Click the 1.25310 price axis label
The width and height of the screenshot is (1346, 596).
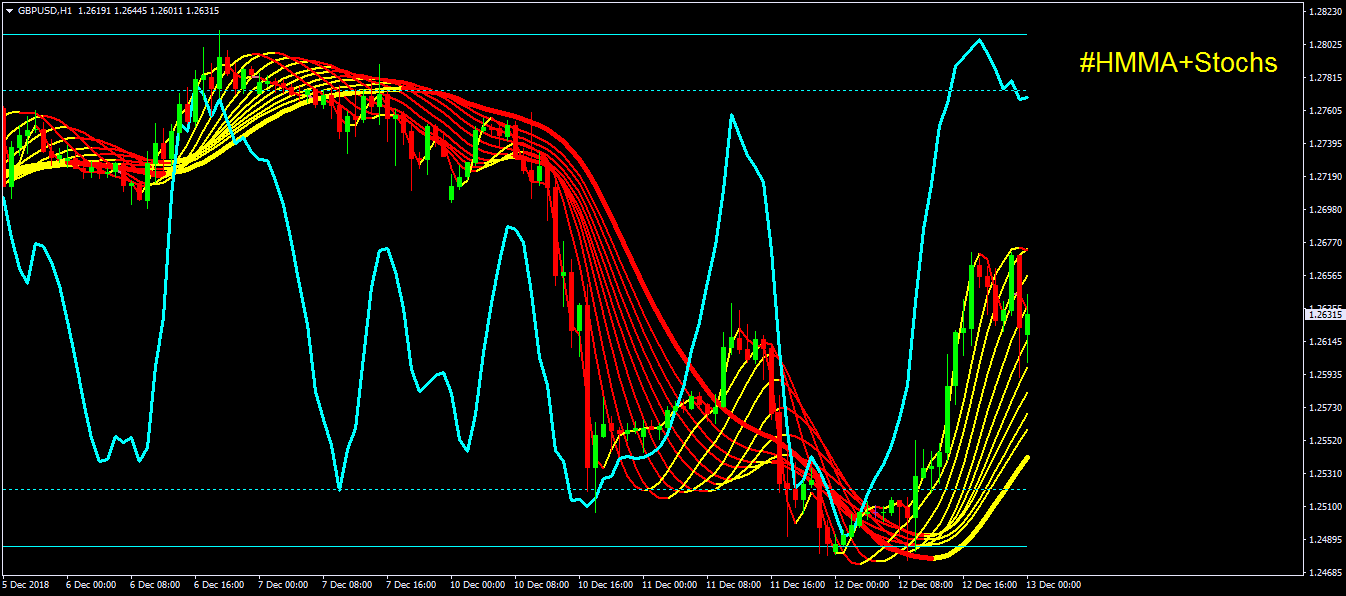pyautogui.click(x=1326, y=474)
